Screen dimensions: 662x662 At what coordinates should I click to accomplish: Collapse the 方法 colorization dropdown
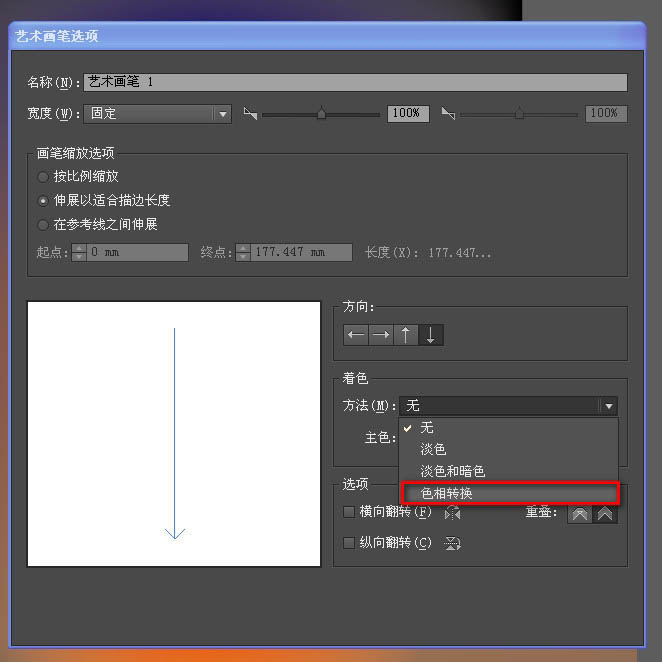pos(508,406)
